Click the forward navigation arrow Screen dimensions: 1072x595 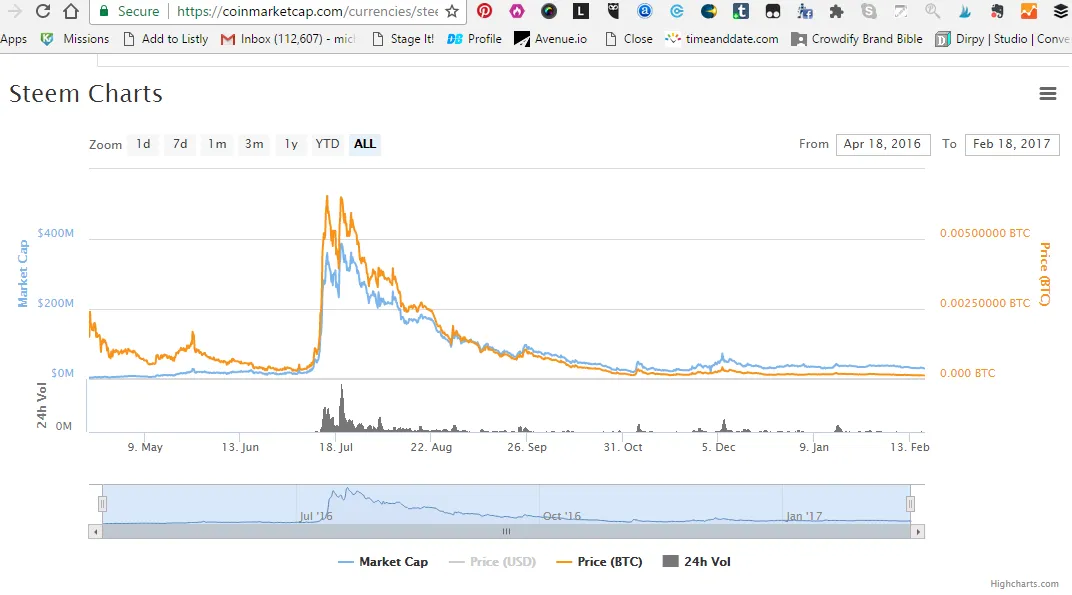point(14,11)
